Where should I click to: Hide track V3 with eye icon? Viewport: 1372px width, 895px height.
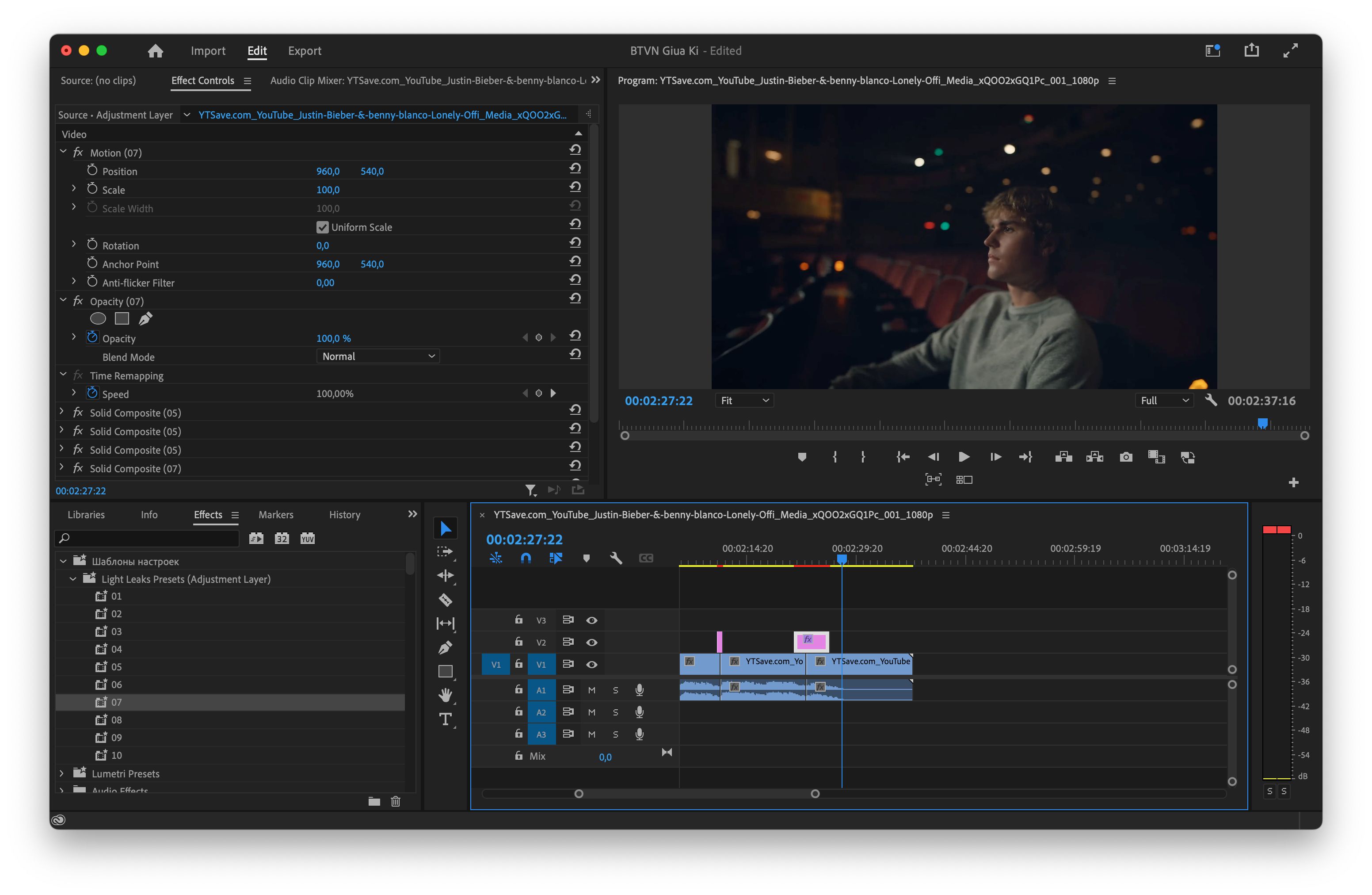coord(591,620)
